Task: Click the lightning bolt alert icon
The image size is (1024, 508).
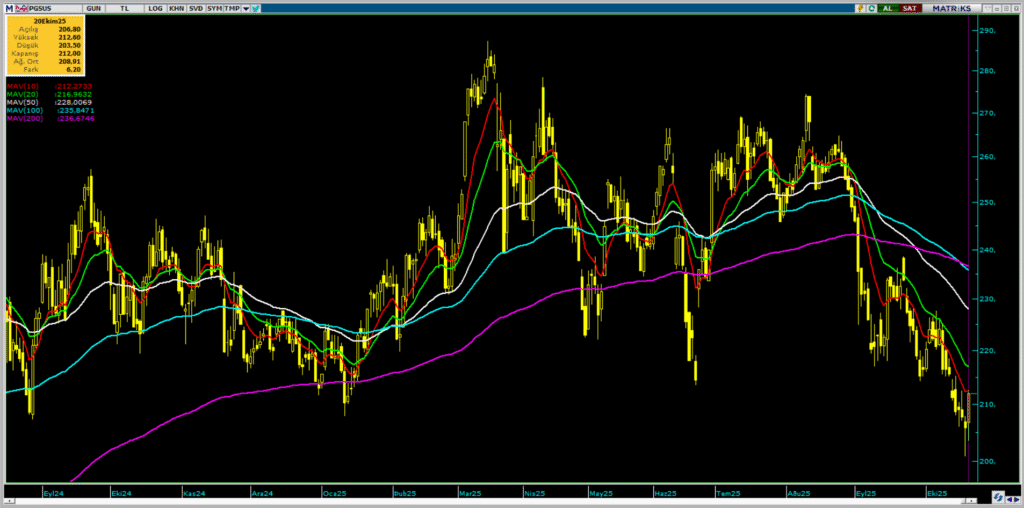Action: [x=859, y=8]
